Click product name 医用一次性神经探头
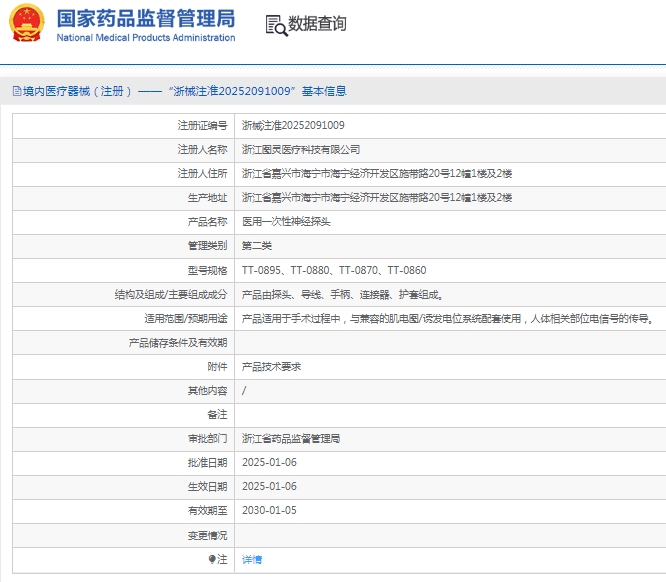 [x=286, y=222]
